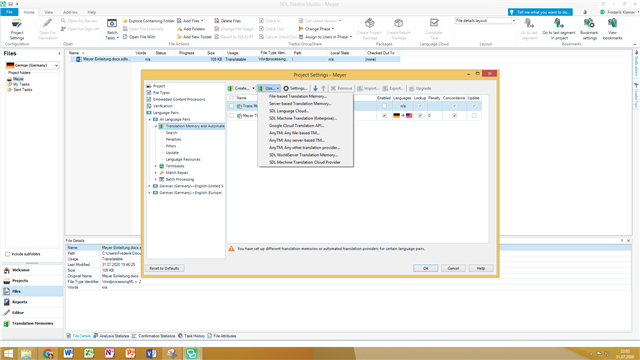Collapse the All Language Pairs tree node
Viewport: 640px width, 360px height.
pyautogui.click(x=150, y=120)
